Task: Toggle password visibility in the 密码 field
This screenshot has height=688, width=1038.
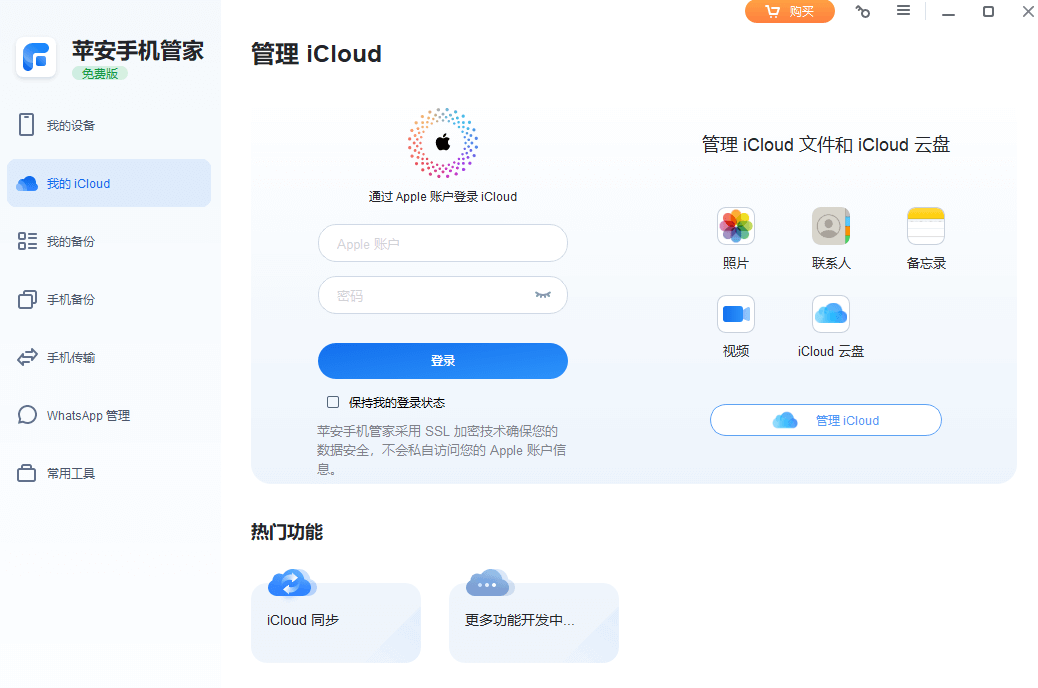Action: (544, 295)
